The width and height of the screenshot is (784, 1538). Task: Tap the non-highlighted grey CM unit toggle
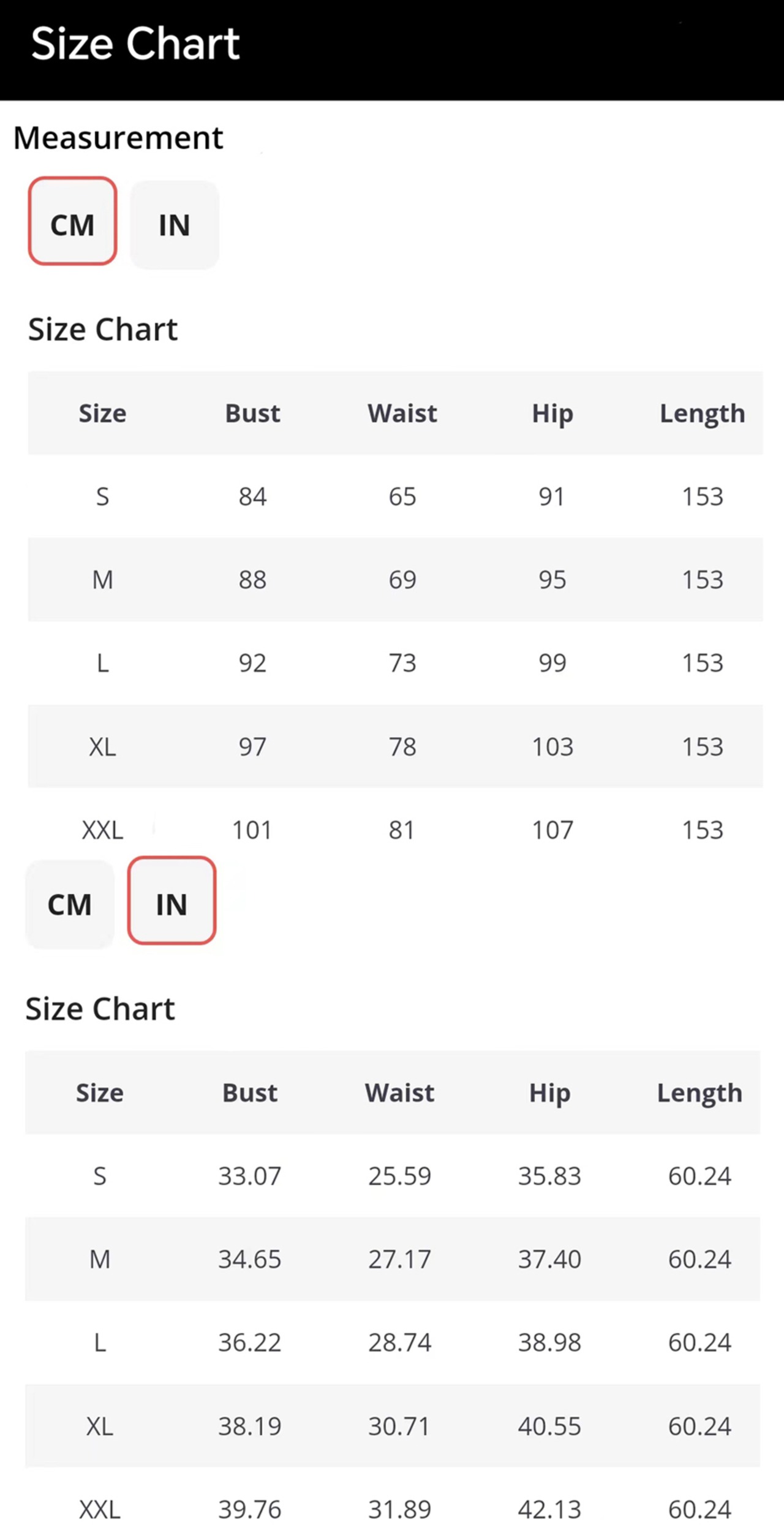click(x=70, y=904)
